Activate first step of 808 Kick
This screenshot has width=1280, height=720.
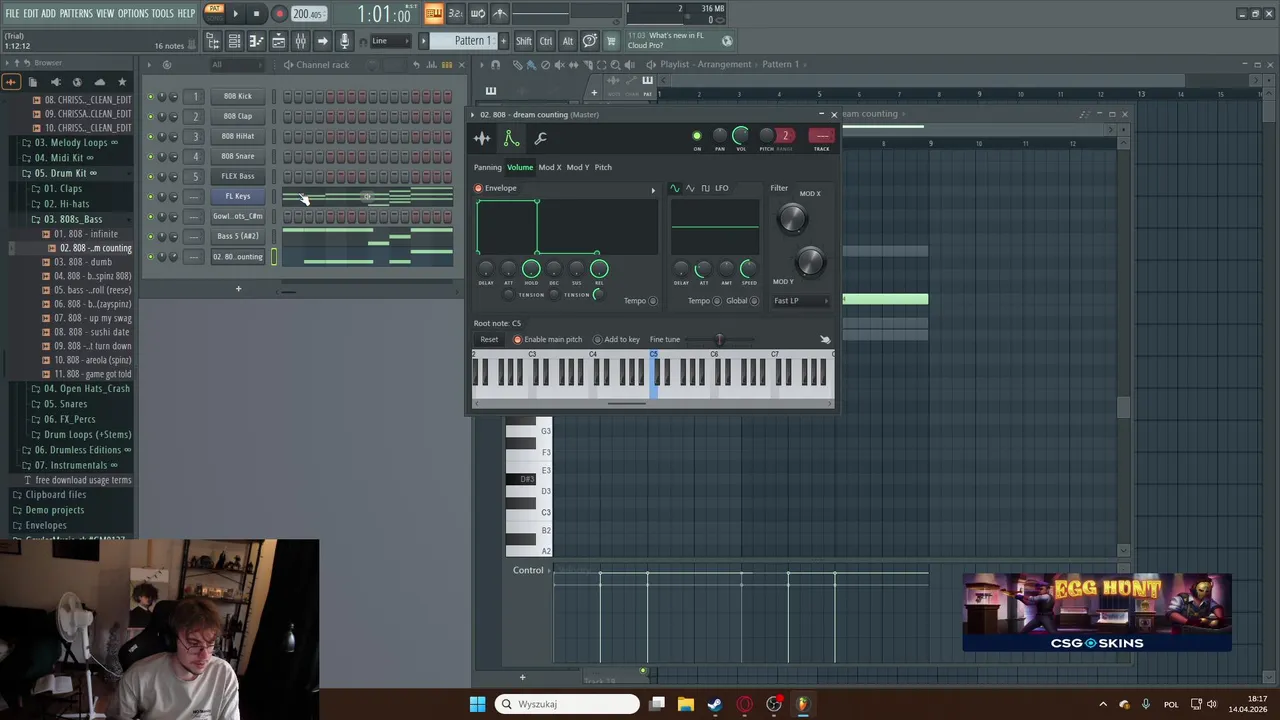coord(287,97)
